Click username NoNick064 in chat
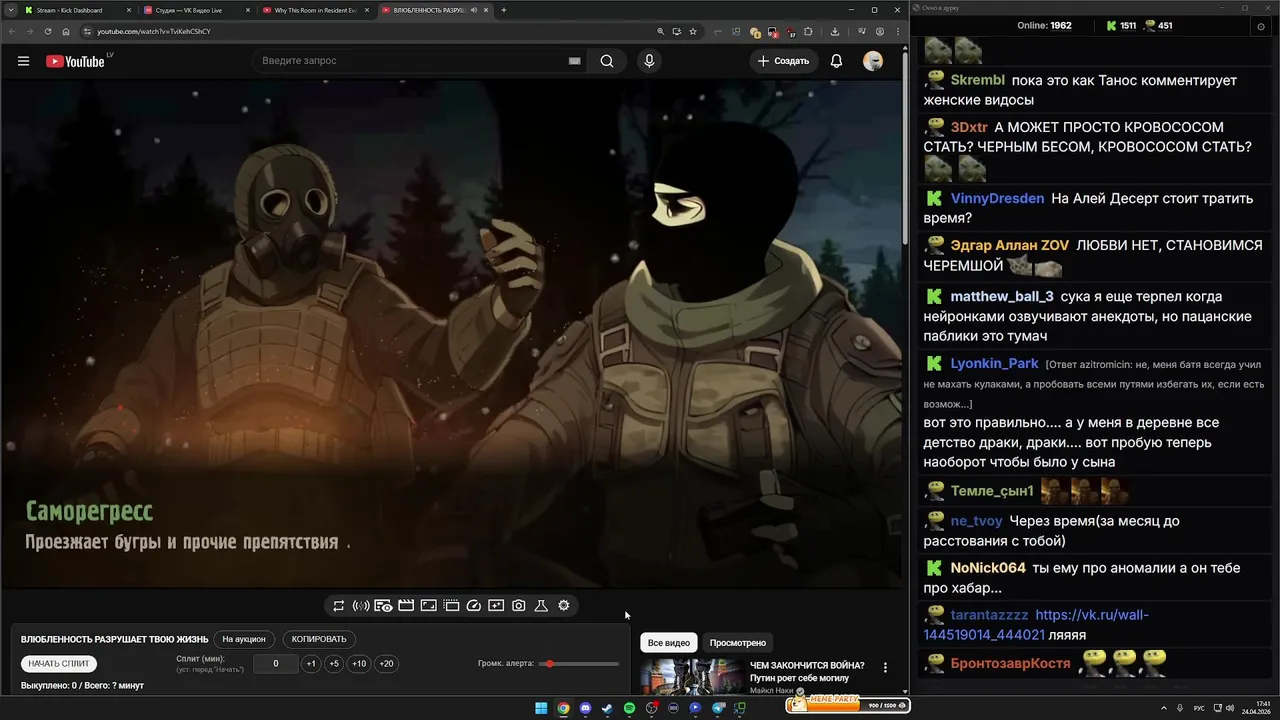The image size is (1280, 720). click(x=988, y=567)
